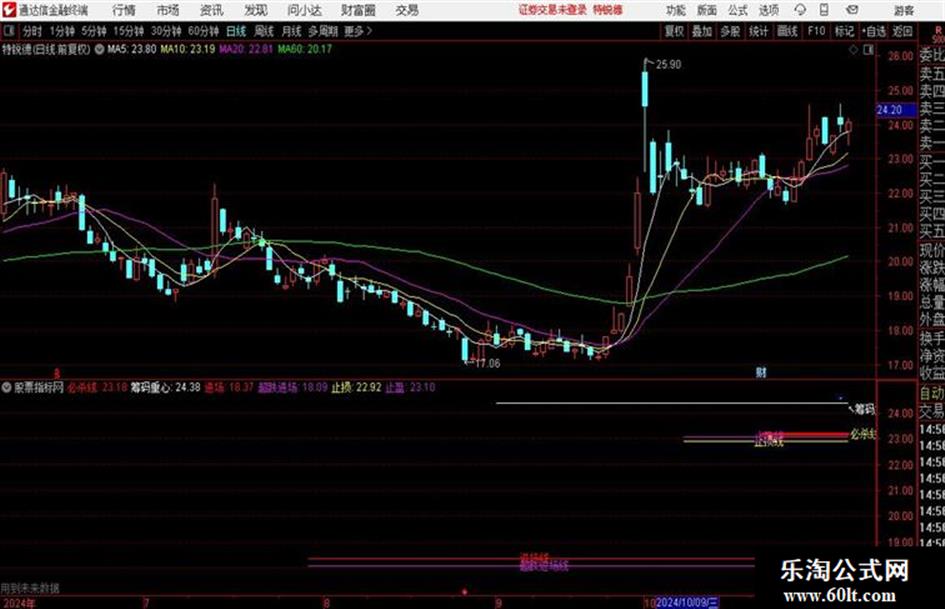
Task: Open the F10 company info button
Action: tap(816, 31)
